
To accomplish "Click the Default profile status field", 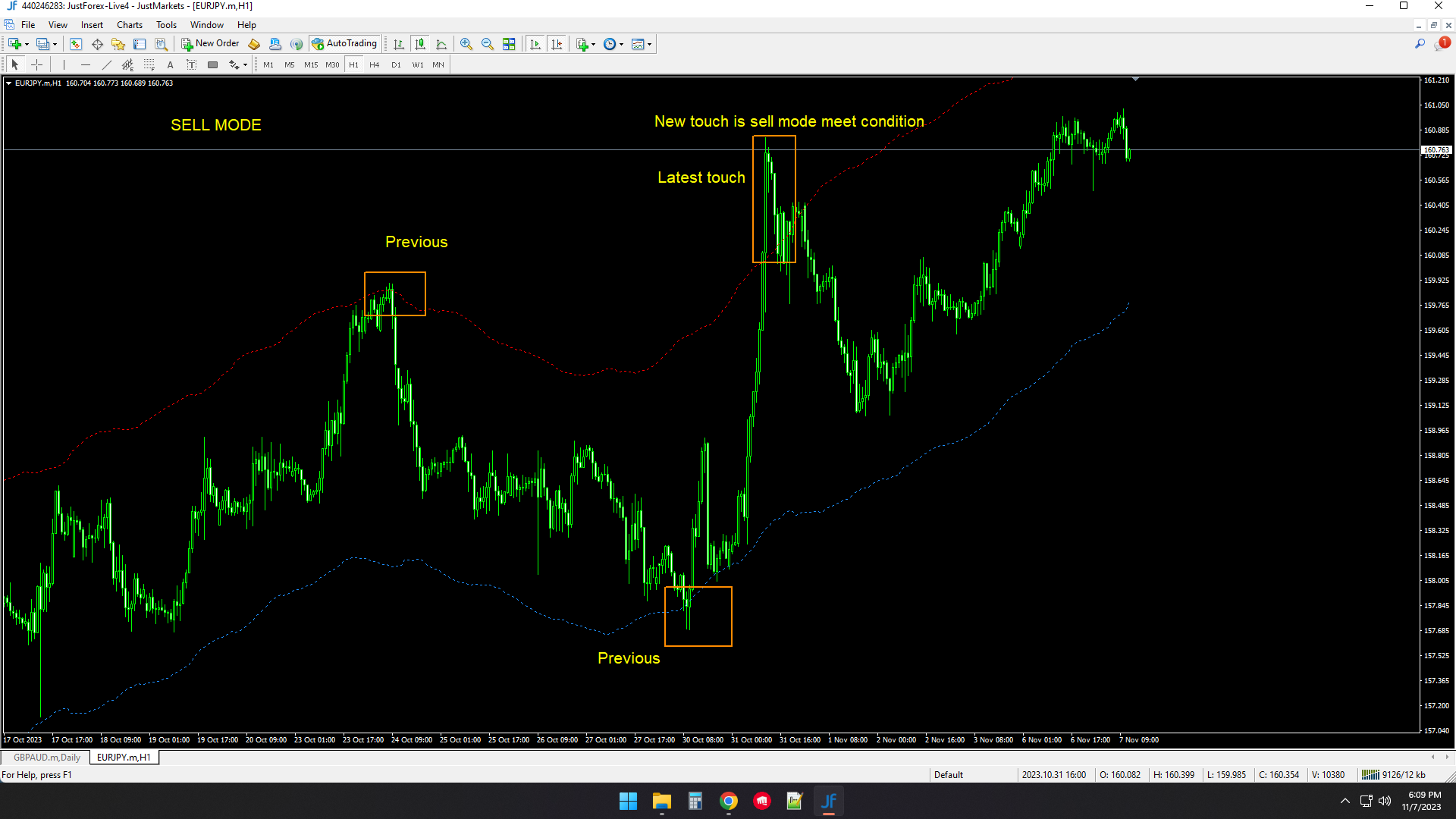I will tap(974, 775).
